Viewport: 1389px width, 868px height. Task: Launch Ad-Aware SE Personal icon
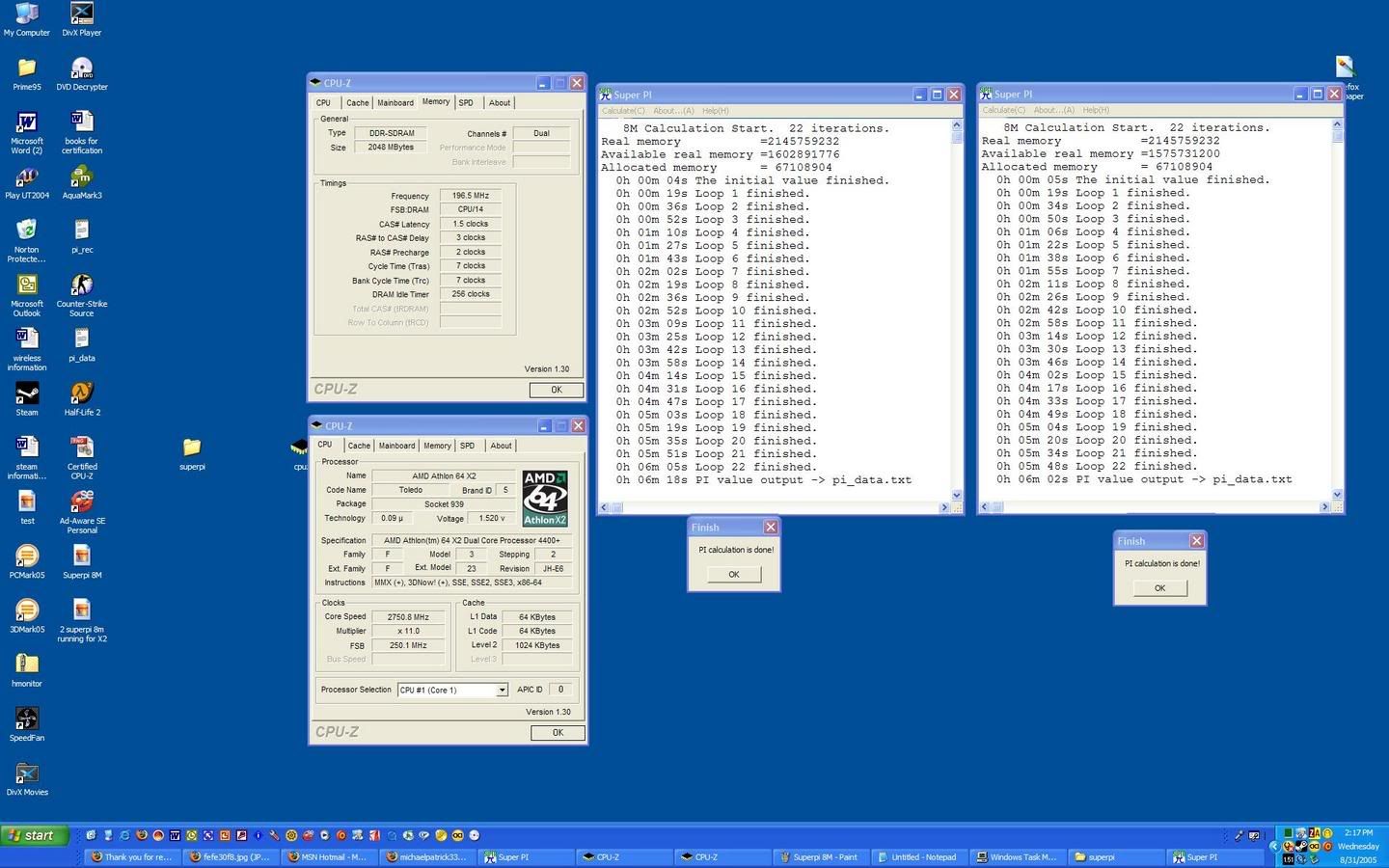(82, 512)
